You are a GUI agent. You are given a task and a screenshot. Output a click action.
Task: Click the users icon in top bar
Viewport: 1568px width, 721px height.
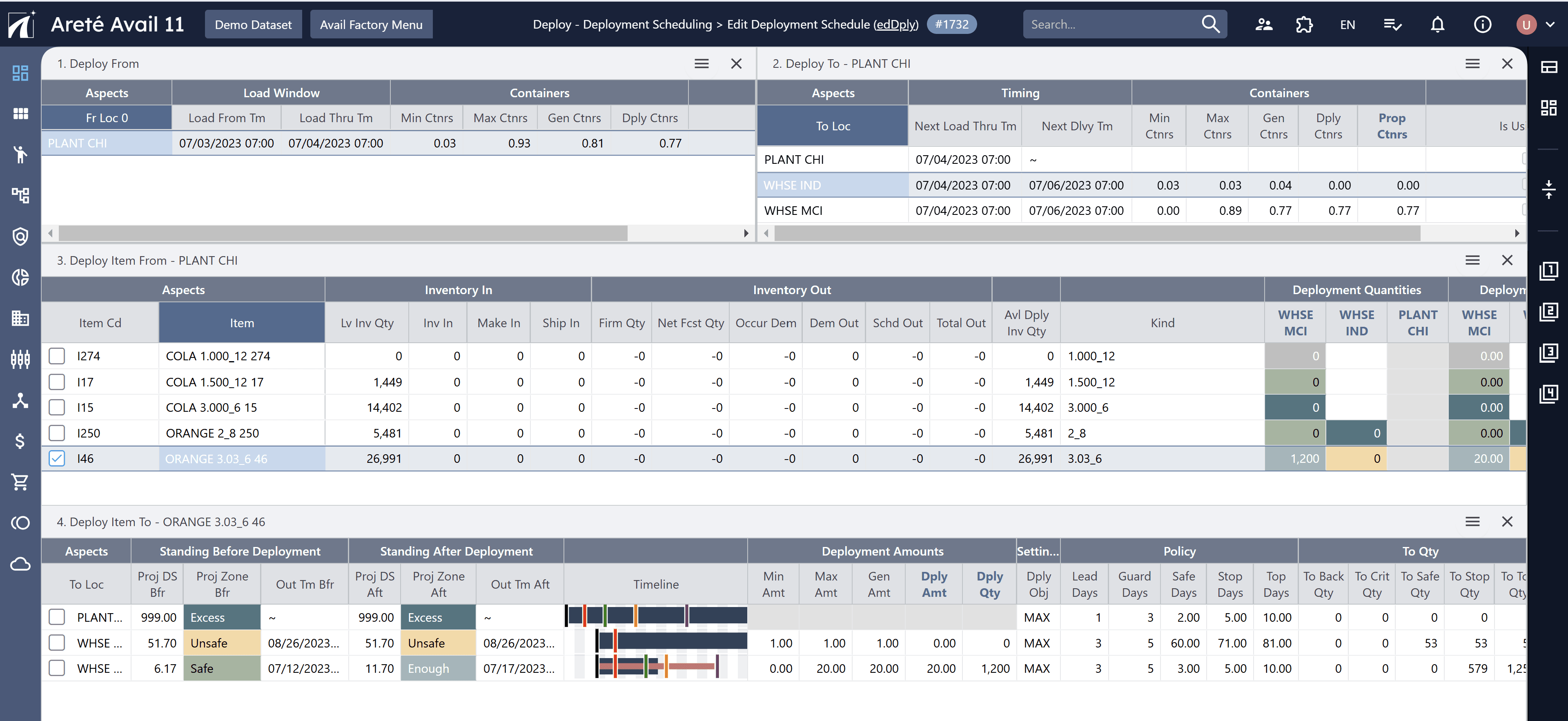(1264, 25)
